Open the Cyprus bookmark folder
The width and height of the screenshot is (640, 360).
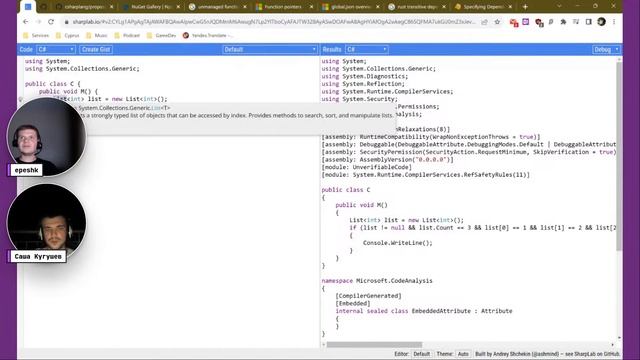[67, 36]
